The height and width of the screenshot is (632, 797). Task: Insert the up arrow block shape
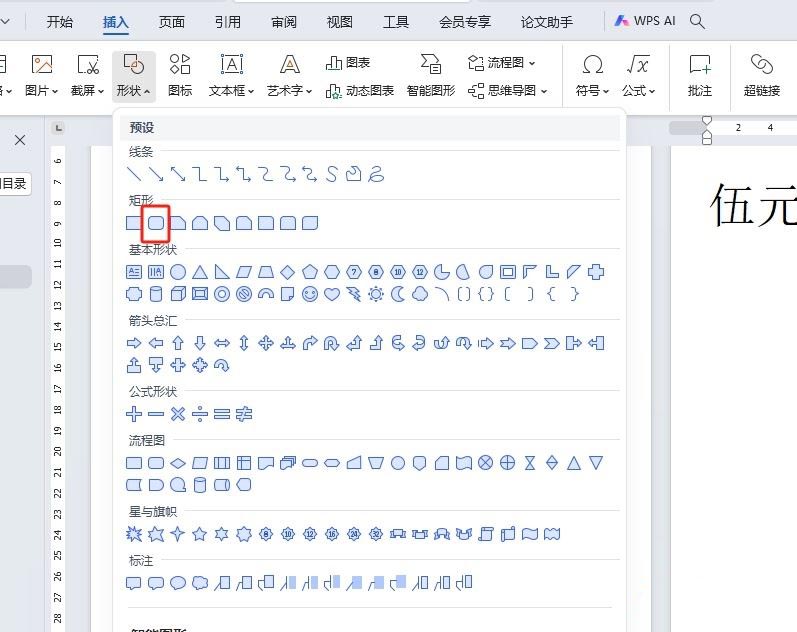(x=178, y=343)
